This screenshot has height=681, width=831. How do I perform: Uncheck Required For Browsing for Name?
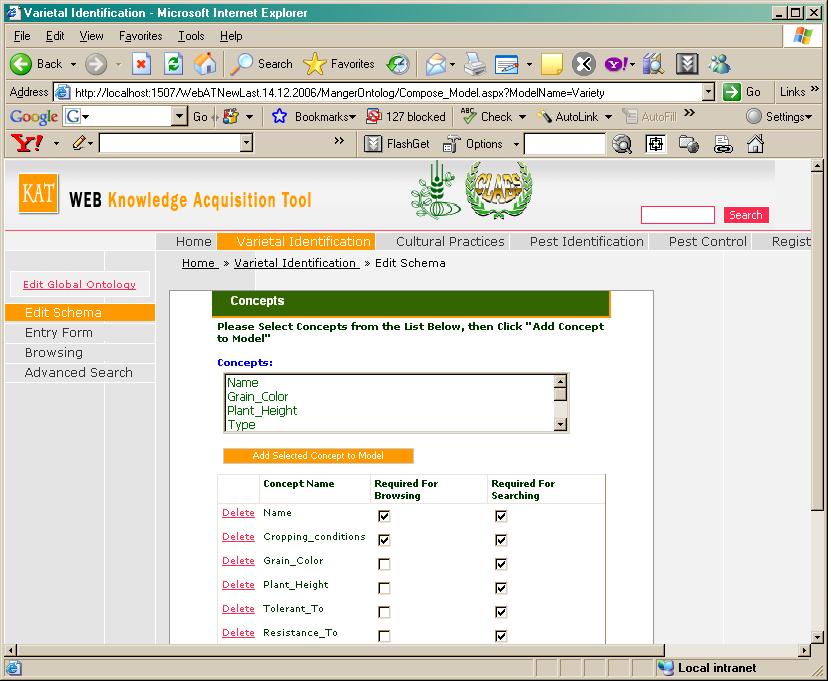pos(384,516)
